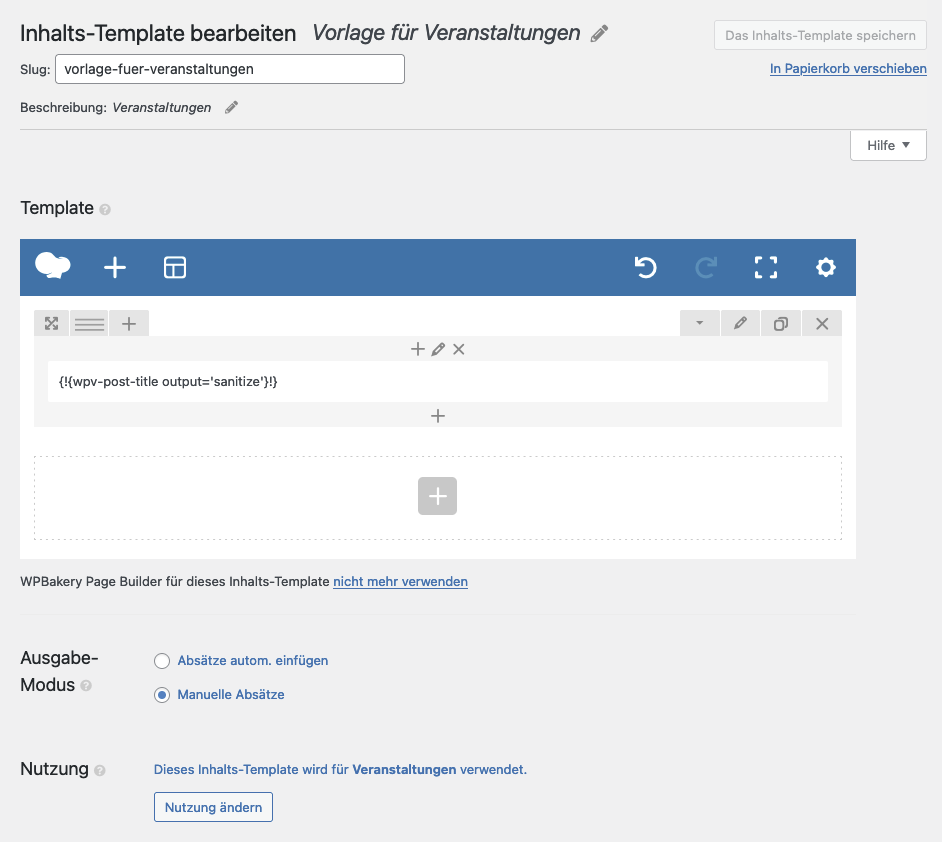Screen dimensions: 942x842
Task: Select 'Absätze autom. einfügen' radio option
Action: pyautogui.click(x=162, y=661)
